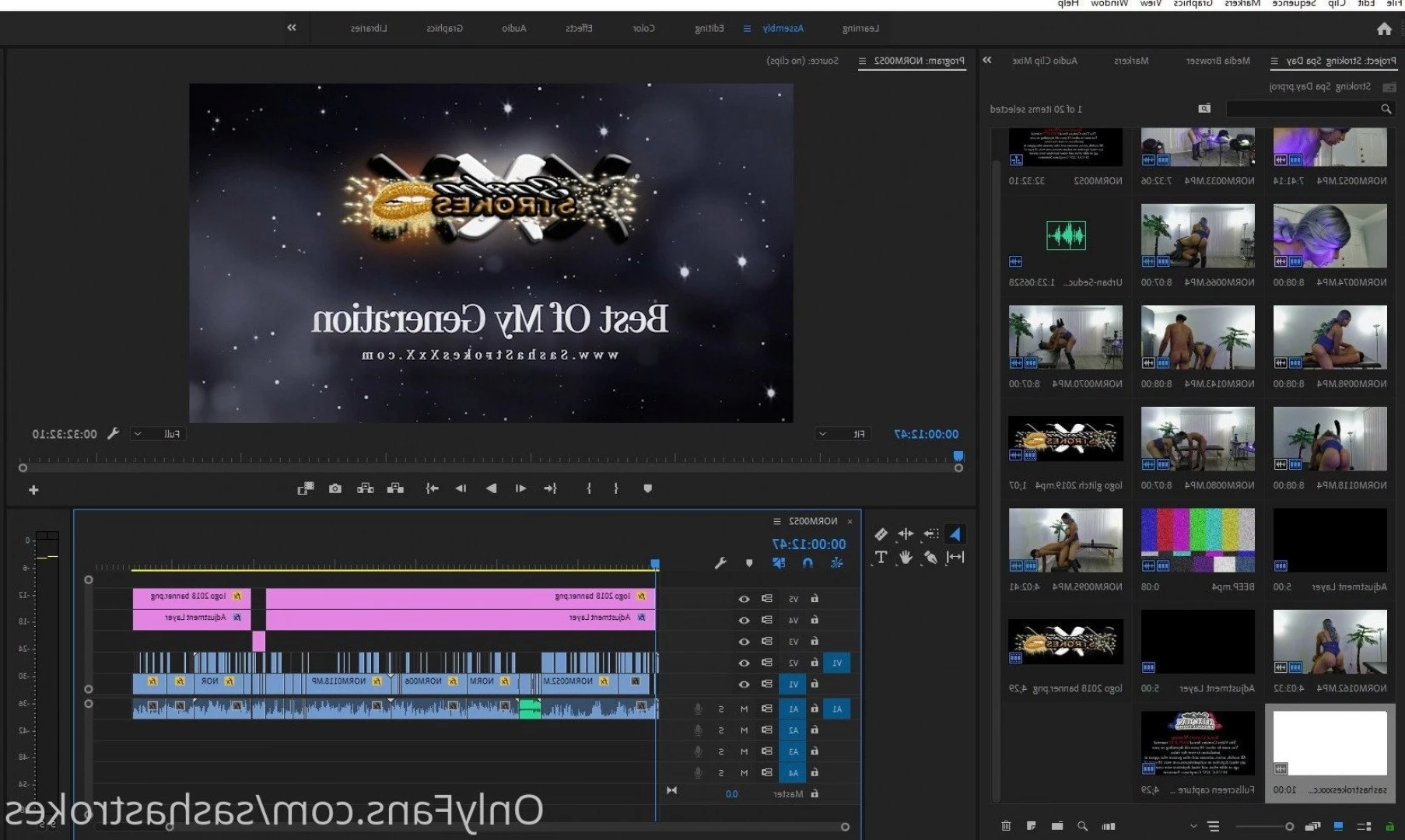Image resolution: width=1405 pixels, height=840 pixels.
Task: Select the Selection tool arrow
Action: point(955,534)
